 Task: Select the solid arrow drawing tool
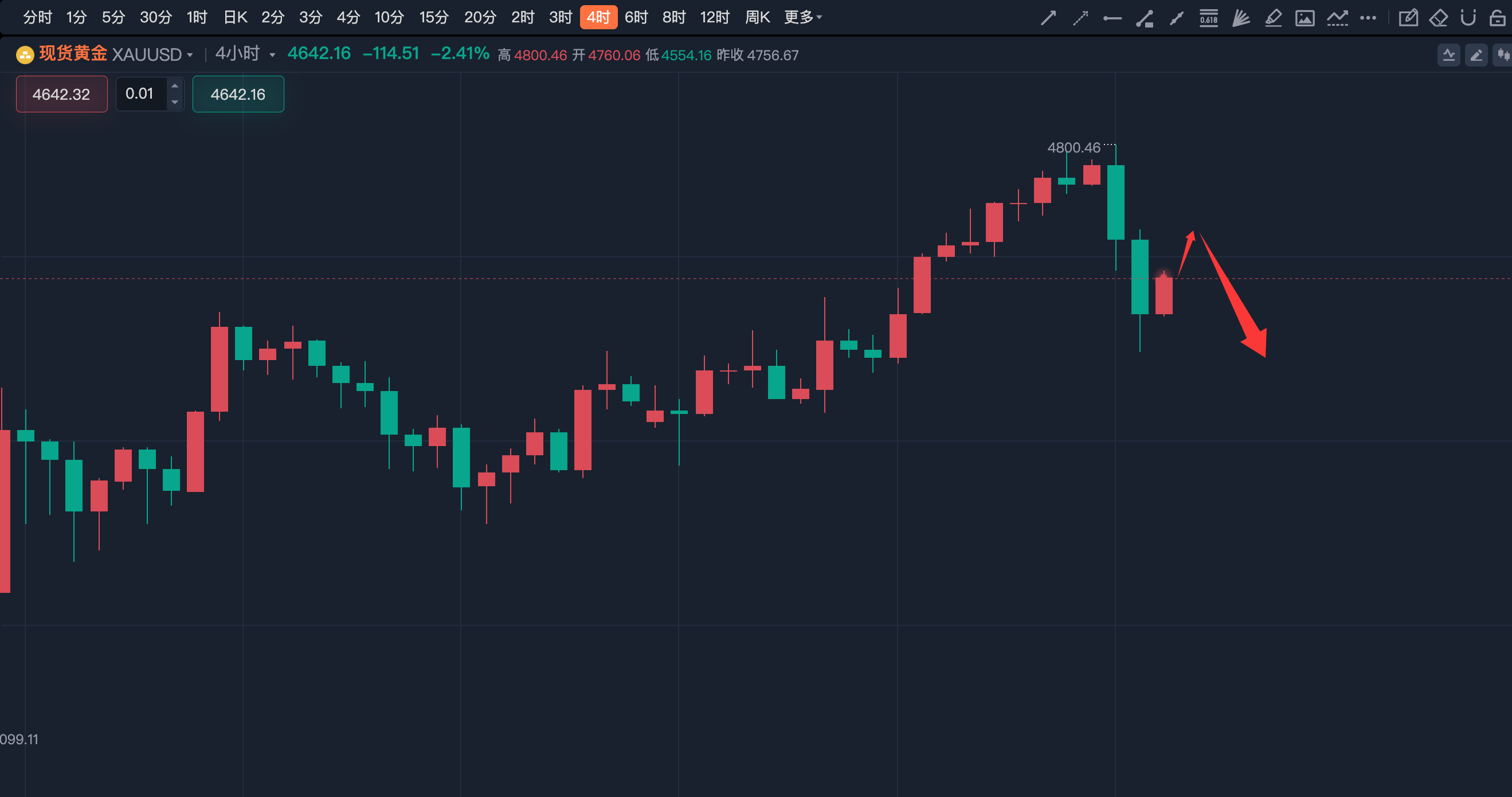(x=1048, y=18)
